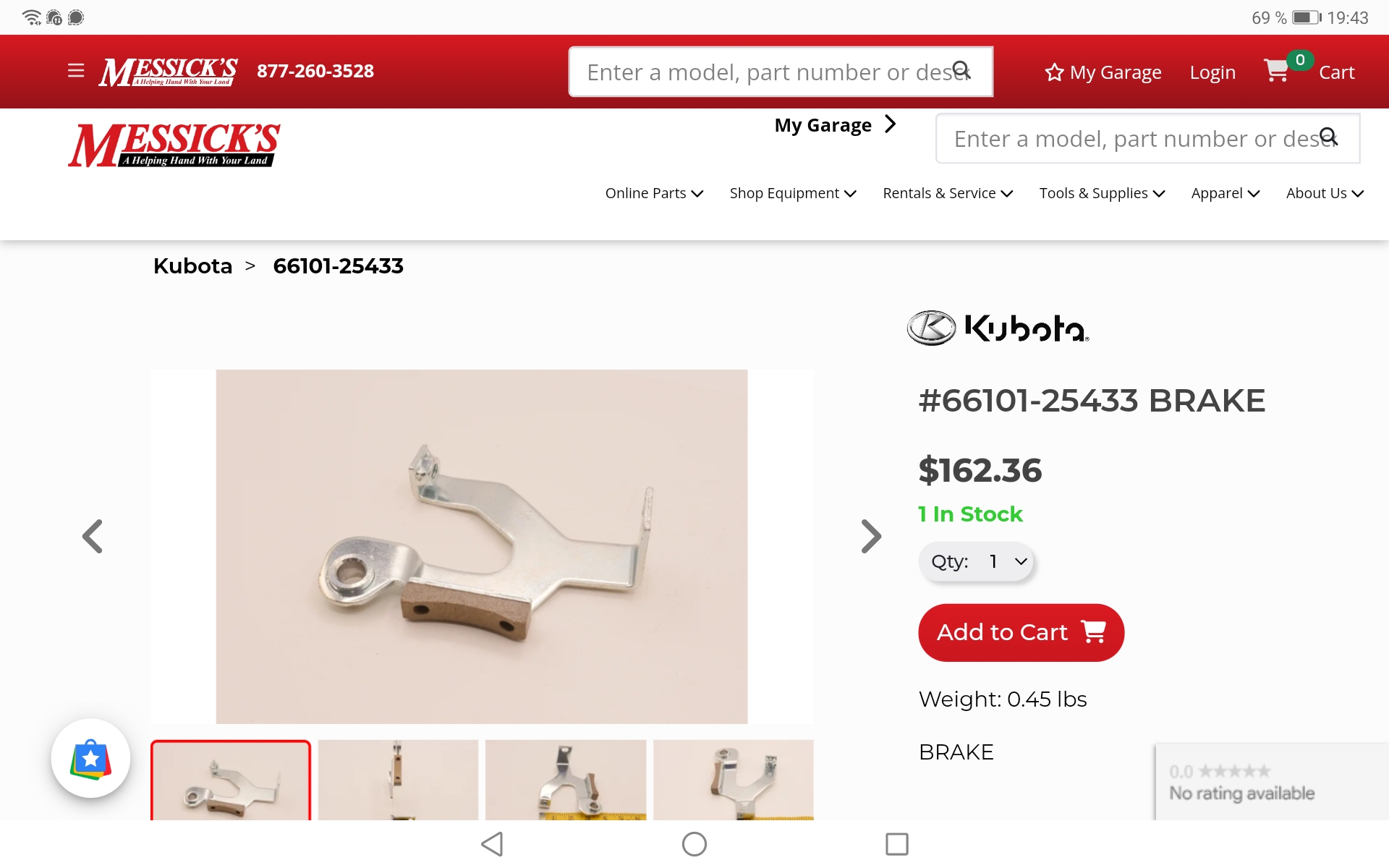Viewport: 1389px width, 868px height.
Task: Open the Rentals & Service menu
Action: [x=948, y=193]
